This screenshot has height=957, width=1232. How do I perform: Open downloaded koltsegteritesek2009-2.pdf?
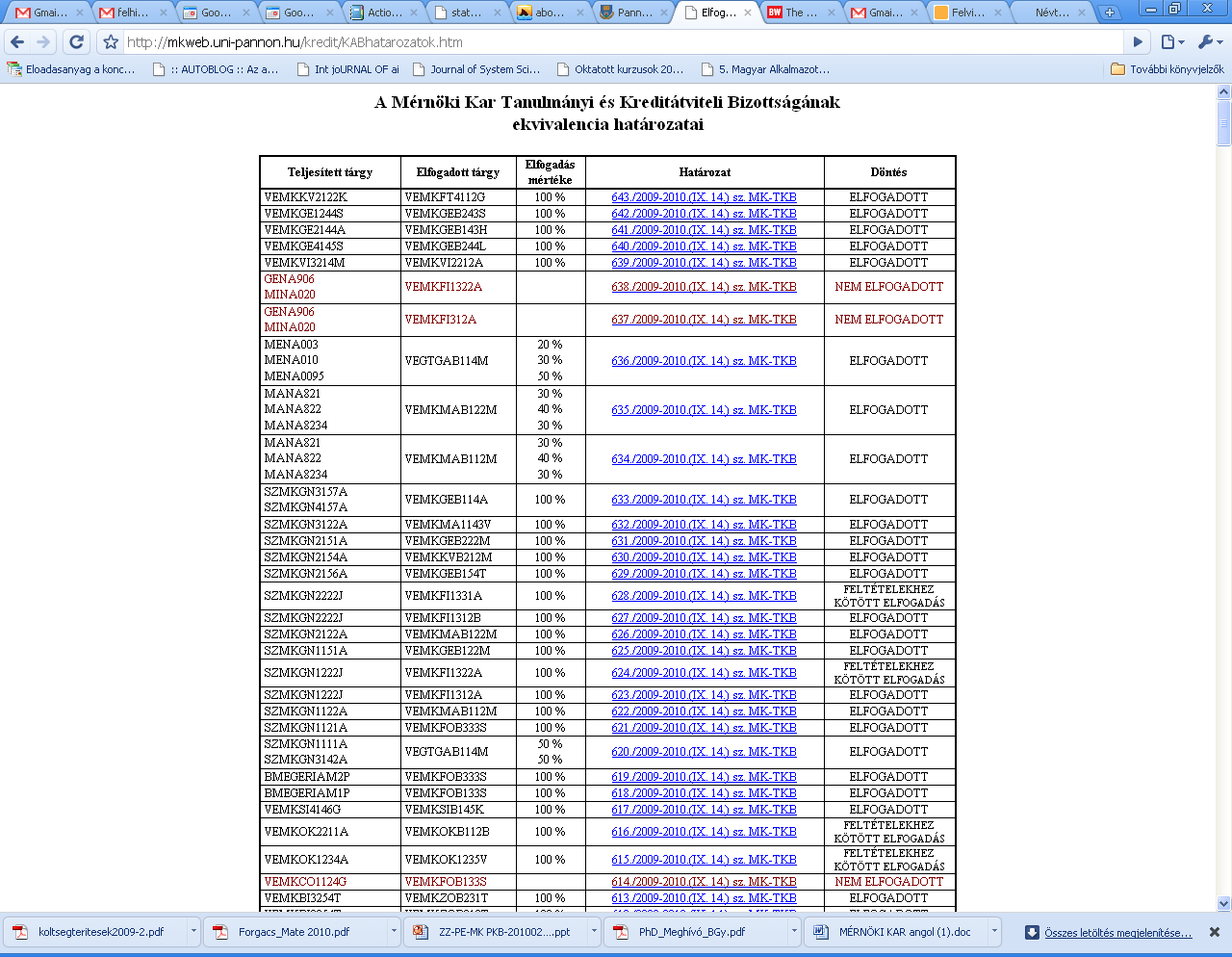click(x=100, y=932)
